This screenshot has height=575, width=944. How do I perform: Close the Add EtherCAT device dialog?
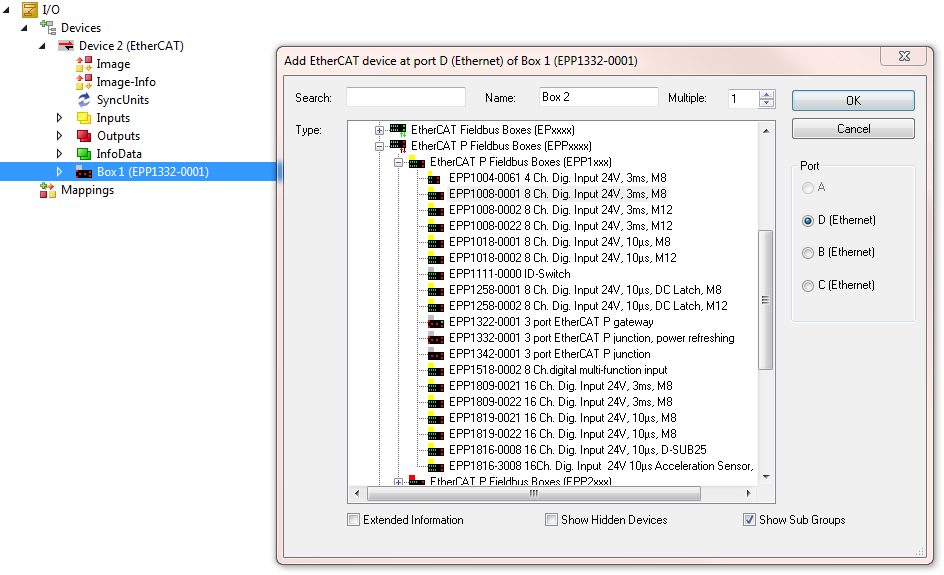904,56
